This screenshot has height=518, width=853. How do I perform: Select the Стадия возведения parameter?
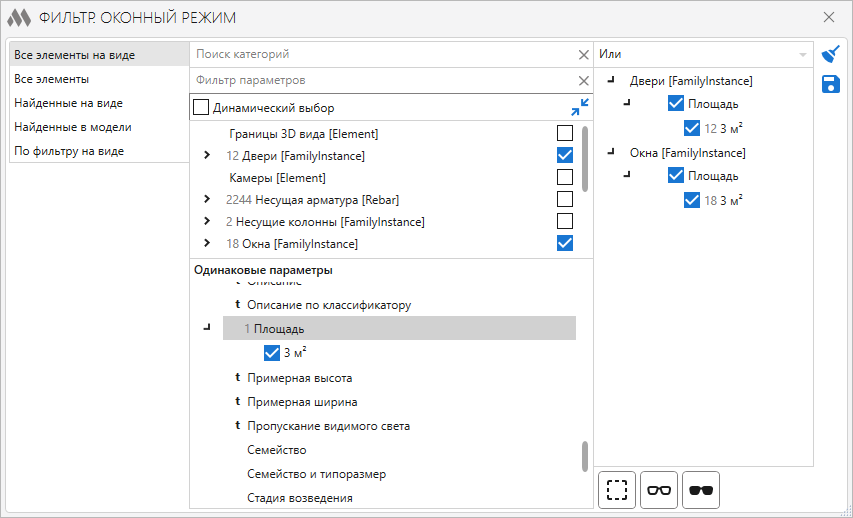[299, 498]
